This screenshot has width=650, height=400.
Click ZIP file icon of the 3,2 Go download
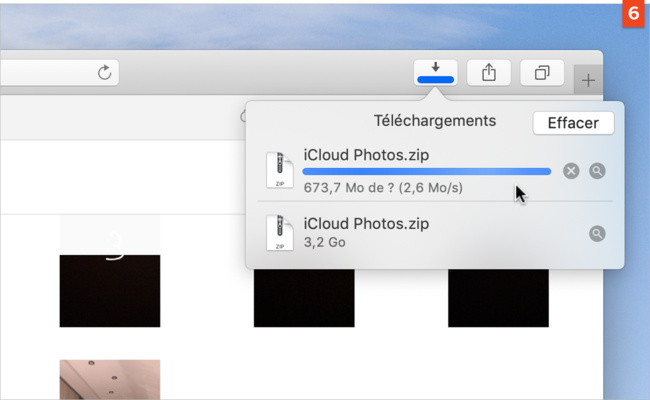(x=279, y=233)
